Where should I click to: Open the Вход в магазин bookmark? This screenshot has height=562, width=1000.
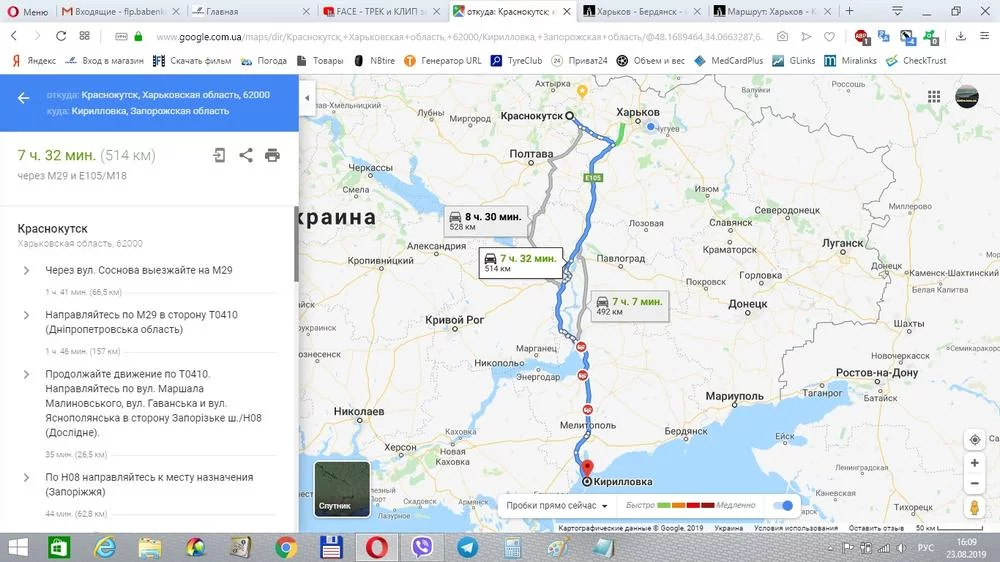point(105,61)
